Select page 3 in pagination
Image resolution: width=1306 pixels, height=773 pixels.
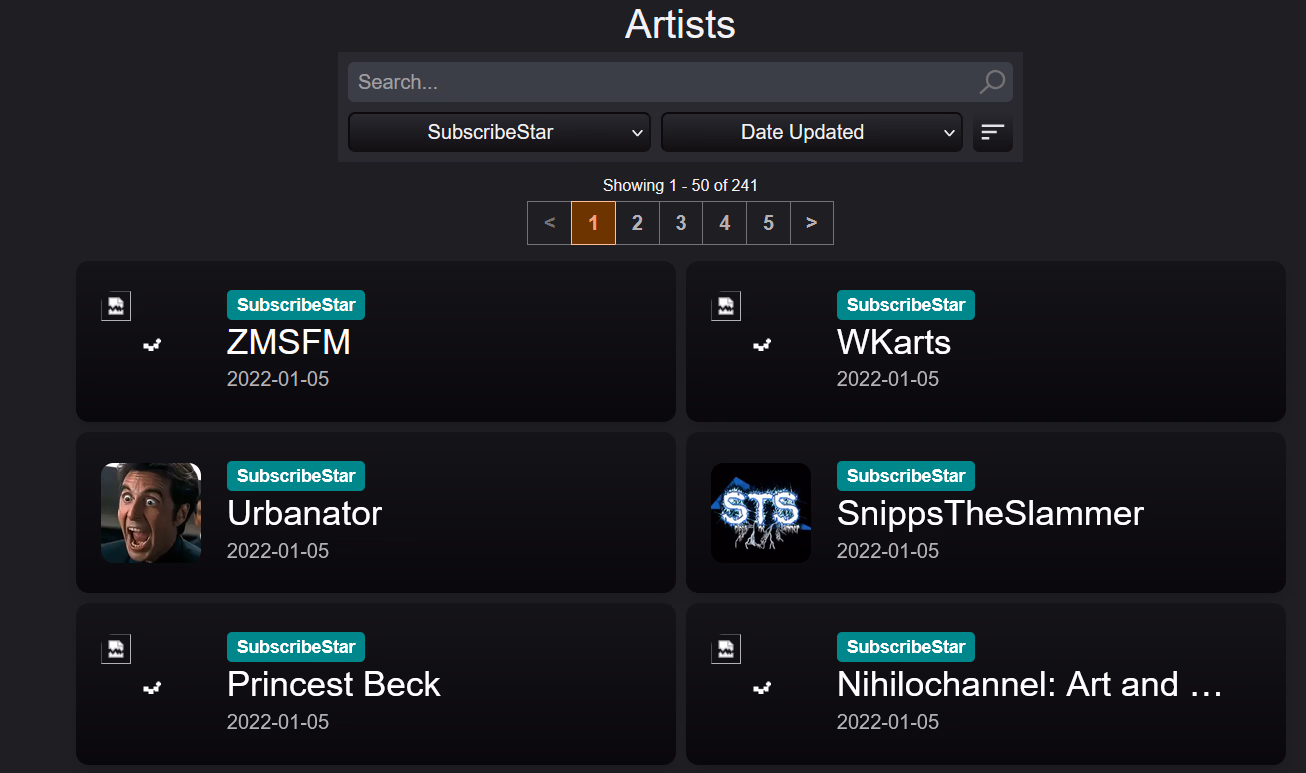coord(681,223)
